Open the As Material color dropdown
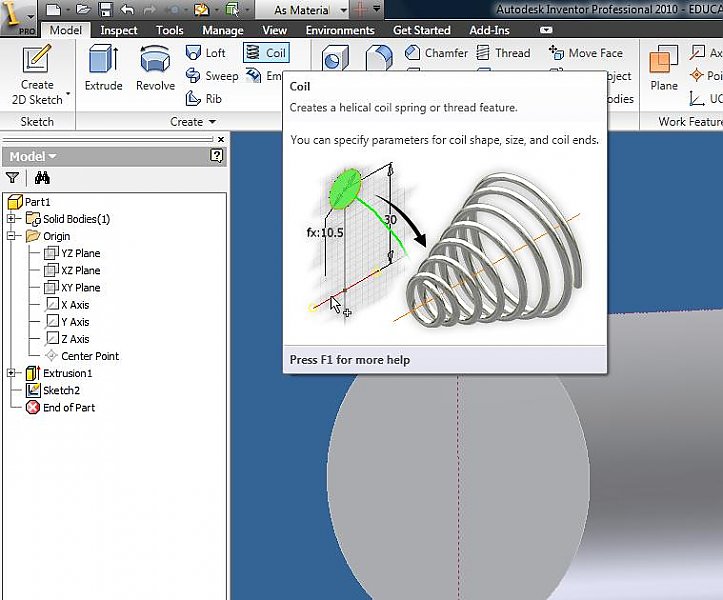Image resolution: width=723 pixels, height=600 pixels. point(344,10)
